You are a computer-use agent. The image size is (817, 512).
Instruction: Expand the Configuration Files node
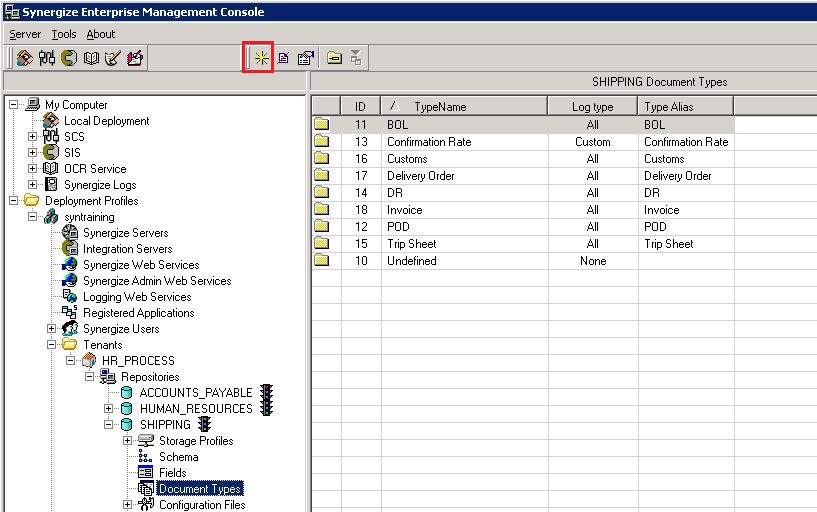(x=127, y=505)
